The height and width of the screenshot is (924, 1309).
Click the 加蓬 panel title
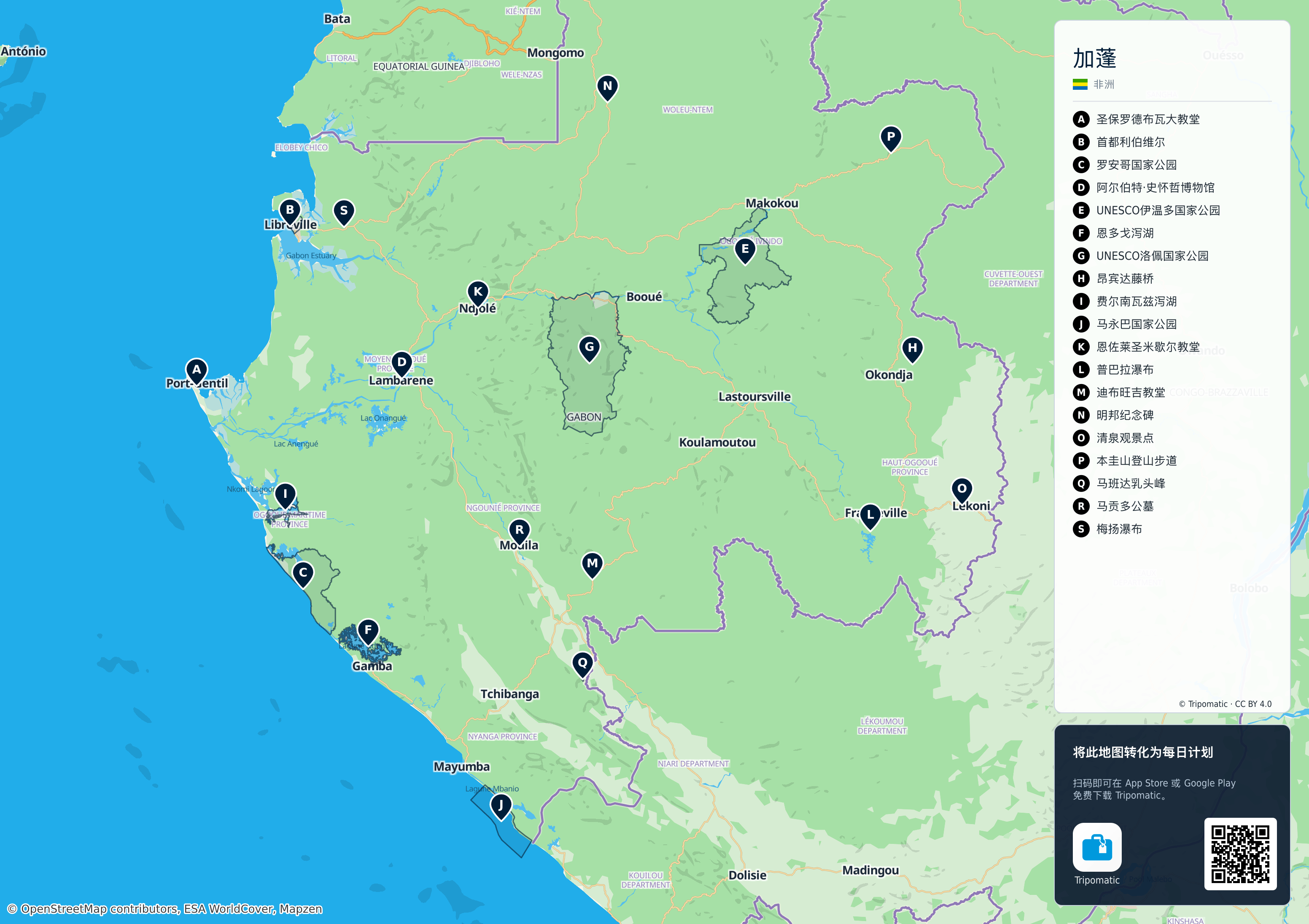(1095, 58)
